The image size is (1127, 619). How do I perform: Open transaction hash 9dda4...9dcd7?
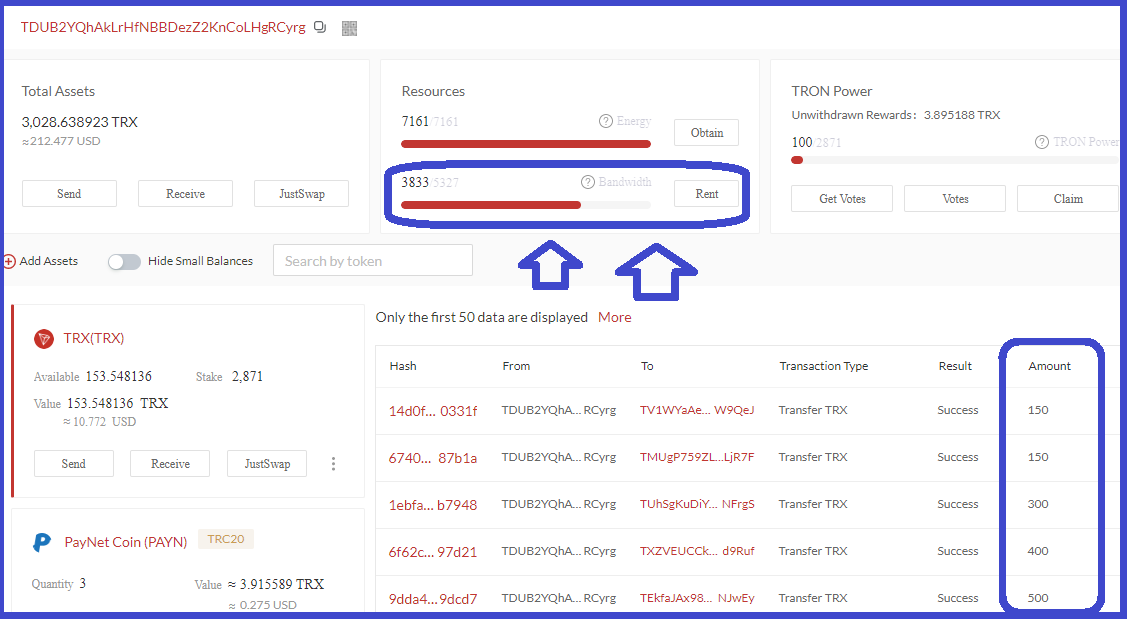coord(433,599)
